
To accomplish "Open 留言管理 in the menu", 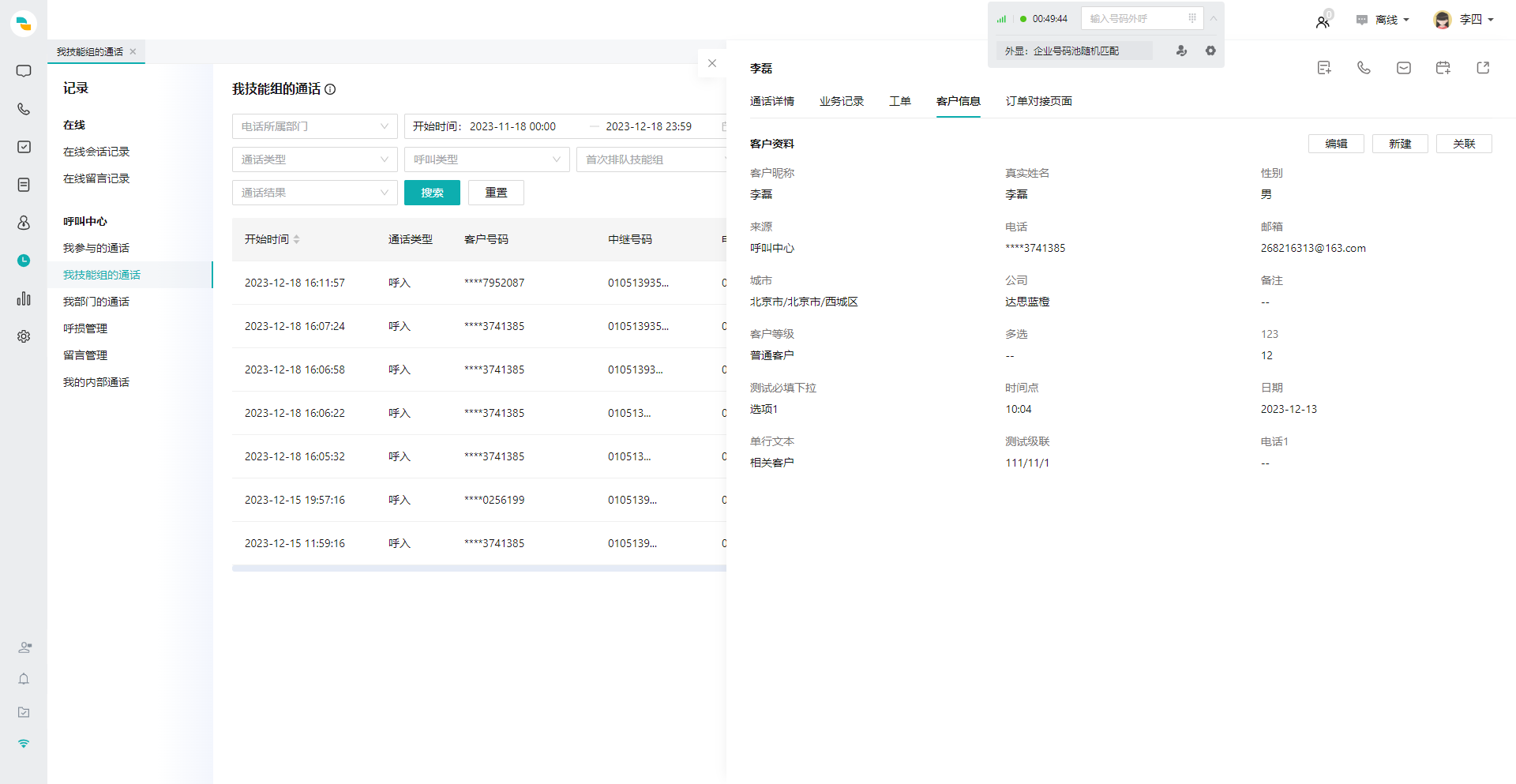I will coord(85,355).
